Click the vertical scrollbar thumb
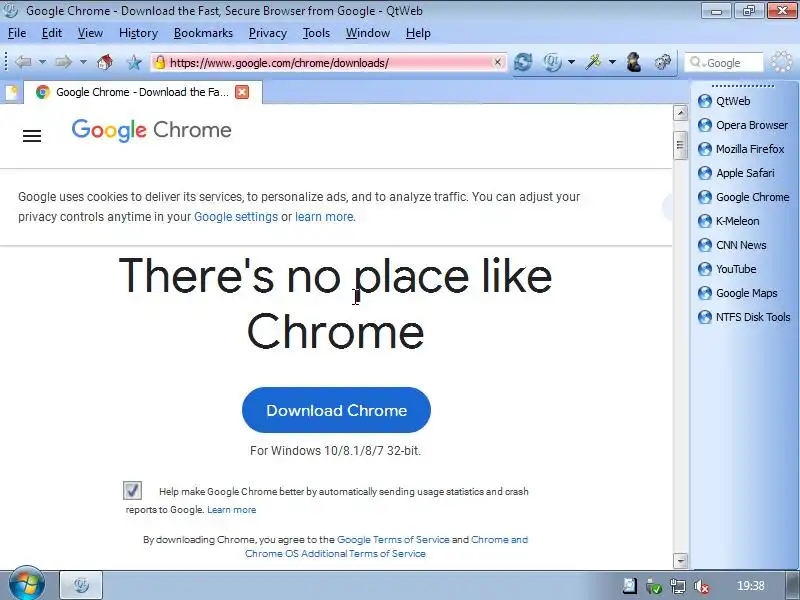The height and width of the screenshot is (600, 800). click(x=680, y=145)
